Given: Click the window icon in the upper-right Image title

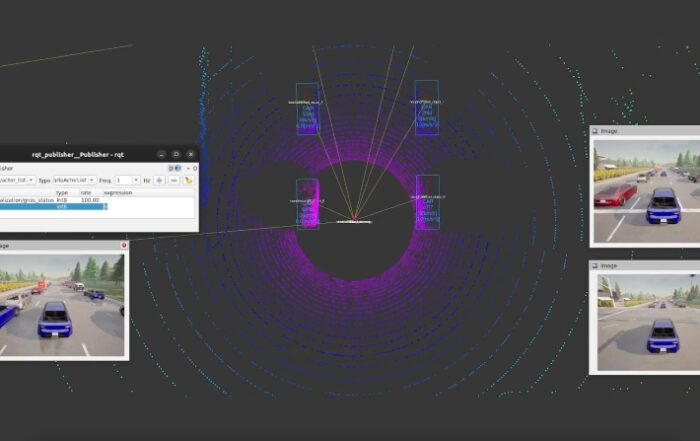Looking at the screenshot, I should (x=595, y=131).
